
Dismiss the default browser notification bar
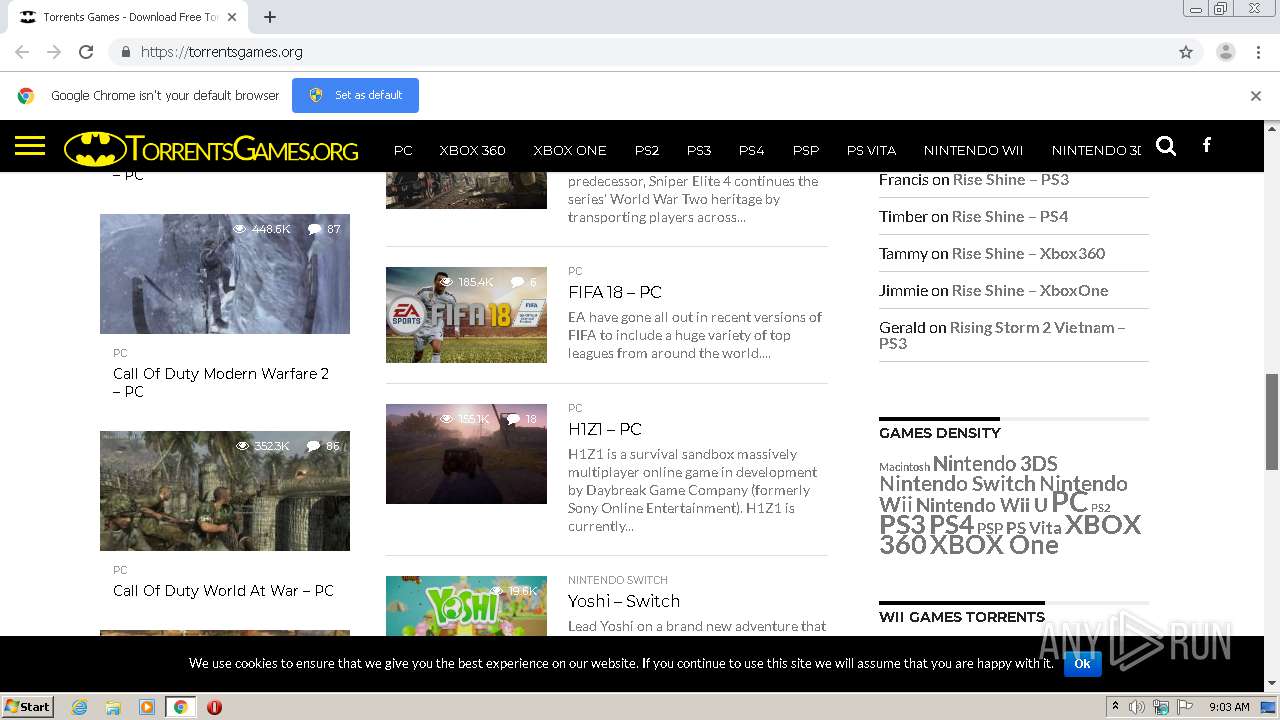tap(1255, 96)
